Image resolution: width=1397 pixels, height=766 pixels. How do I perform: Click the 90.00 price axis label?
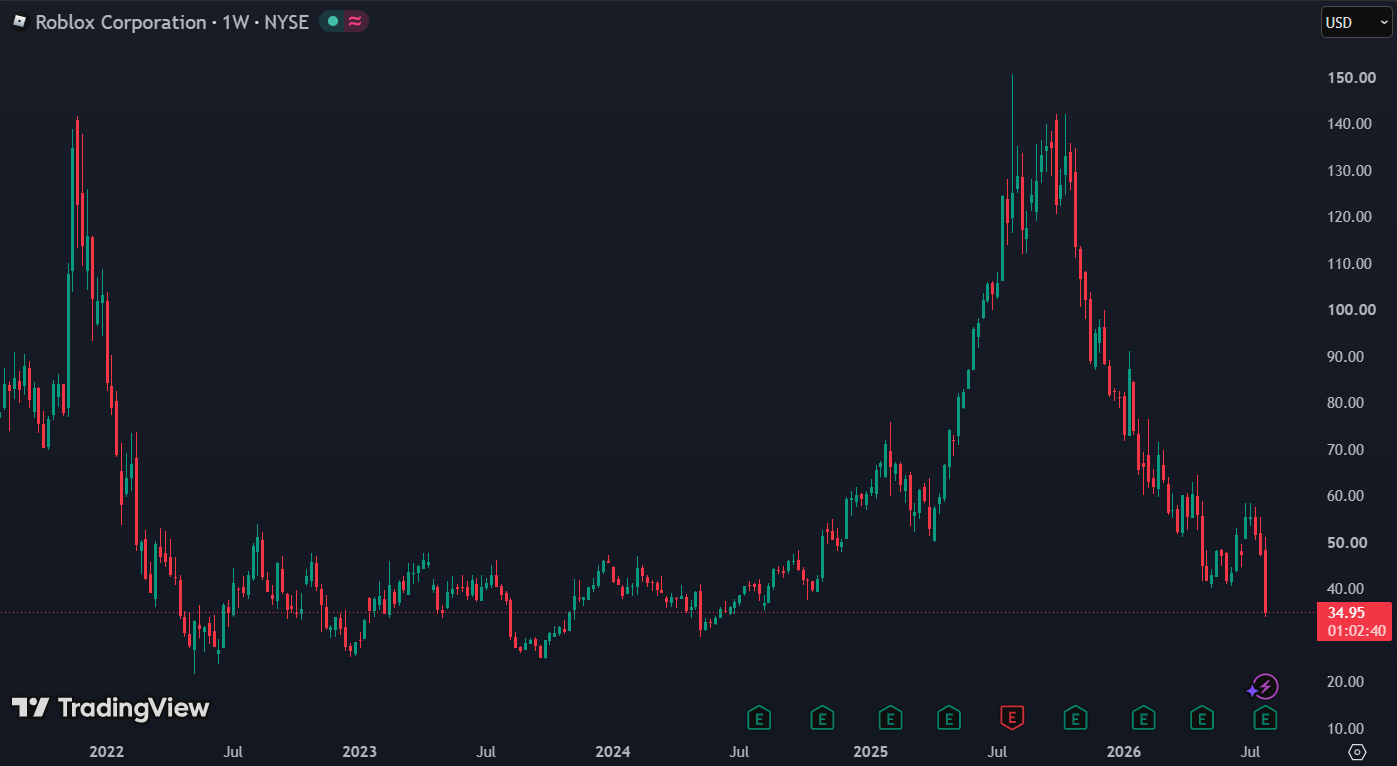1346,357
